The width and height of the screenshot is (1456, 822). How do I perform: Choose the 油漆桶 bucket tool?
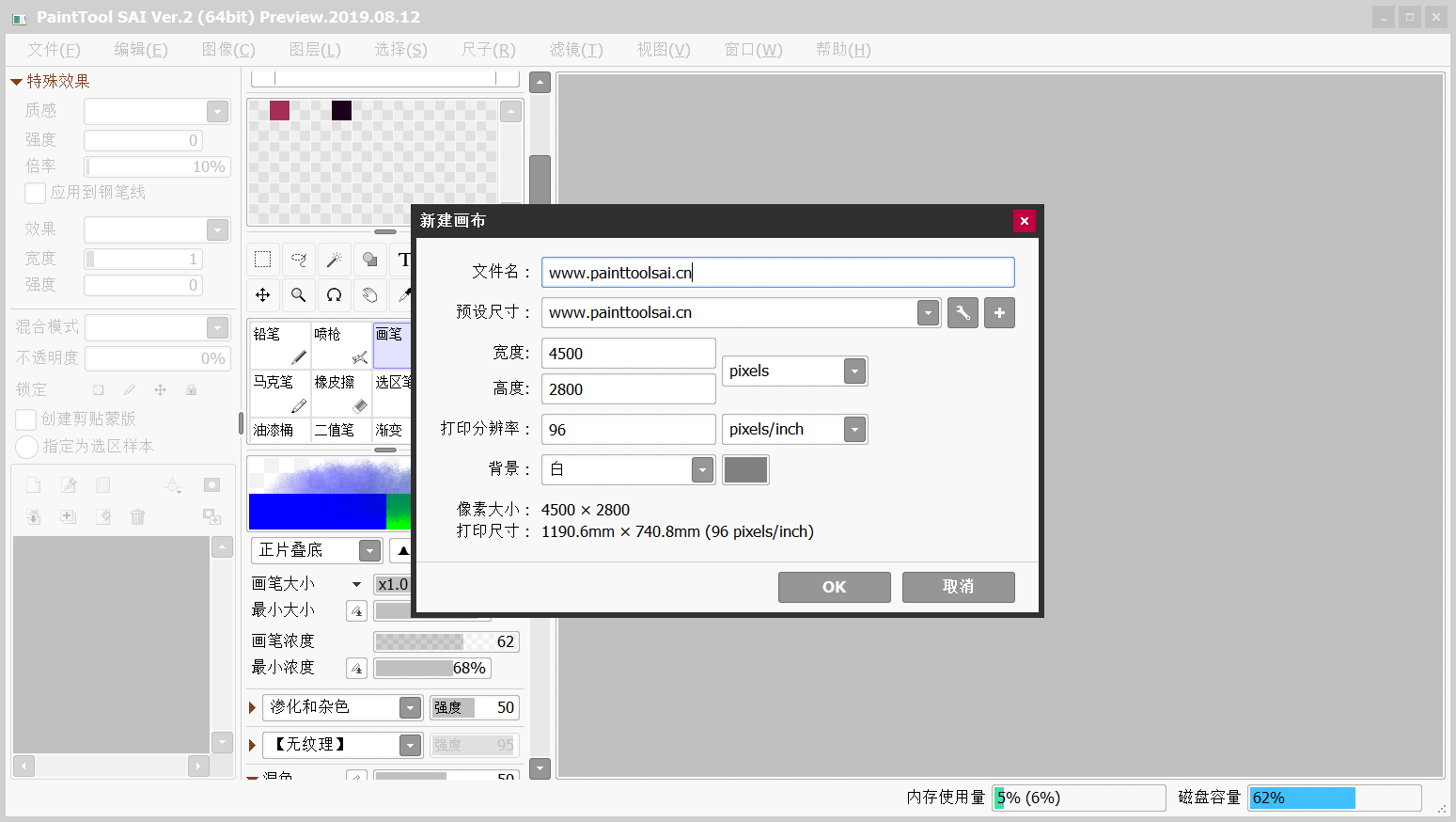point(280,430)
